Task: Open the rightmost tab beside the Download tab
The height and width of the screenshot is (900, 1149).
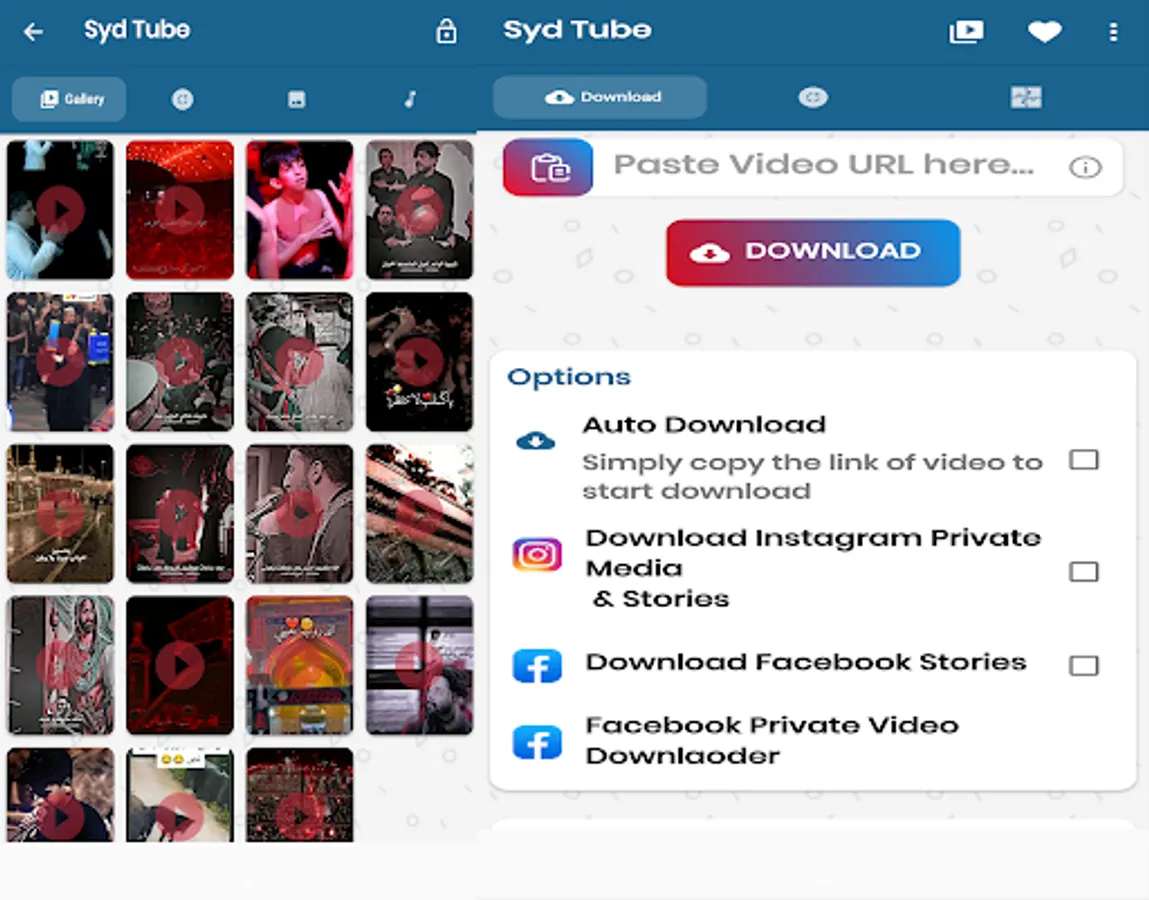Action: pos(1026,97)
